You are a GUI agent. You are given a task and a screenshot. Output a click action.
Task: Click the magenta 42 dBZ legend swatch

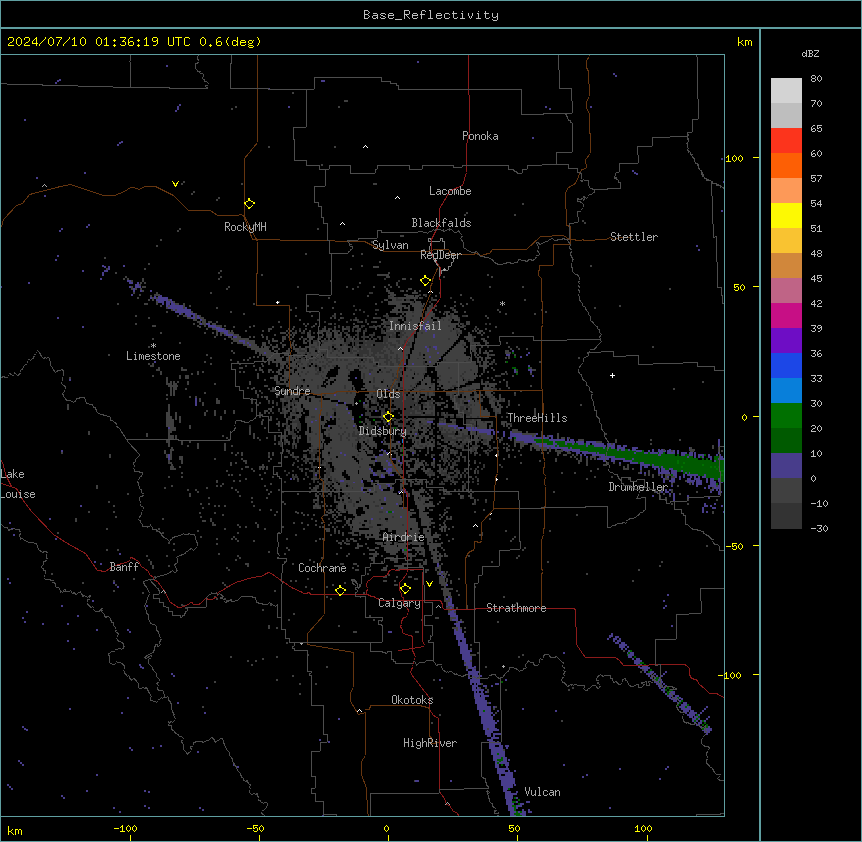[786, 315]
